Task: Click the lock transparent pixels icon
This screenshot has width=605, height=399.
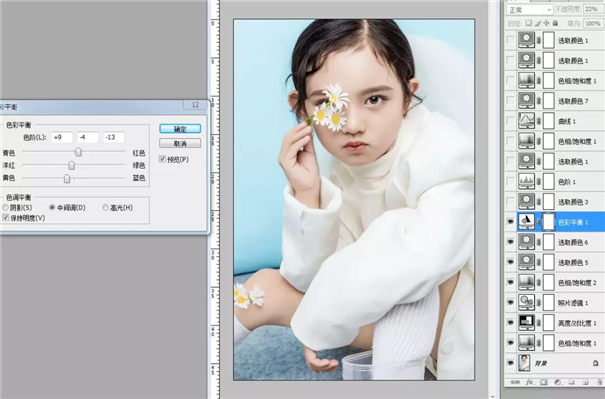Action: pos(529,24)
